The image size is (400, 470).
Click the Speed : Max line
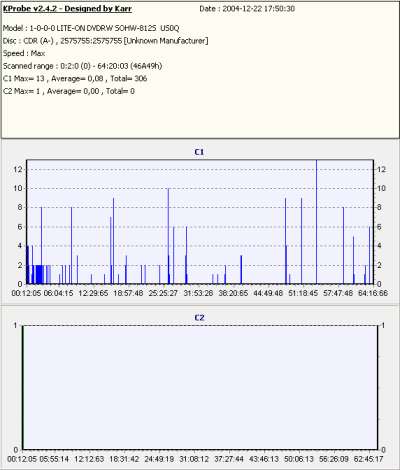(24, 53)
